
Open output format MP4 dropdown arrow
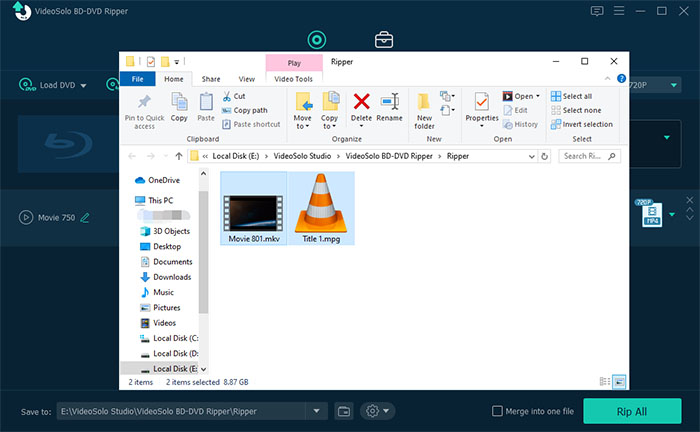click(672, 215)
